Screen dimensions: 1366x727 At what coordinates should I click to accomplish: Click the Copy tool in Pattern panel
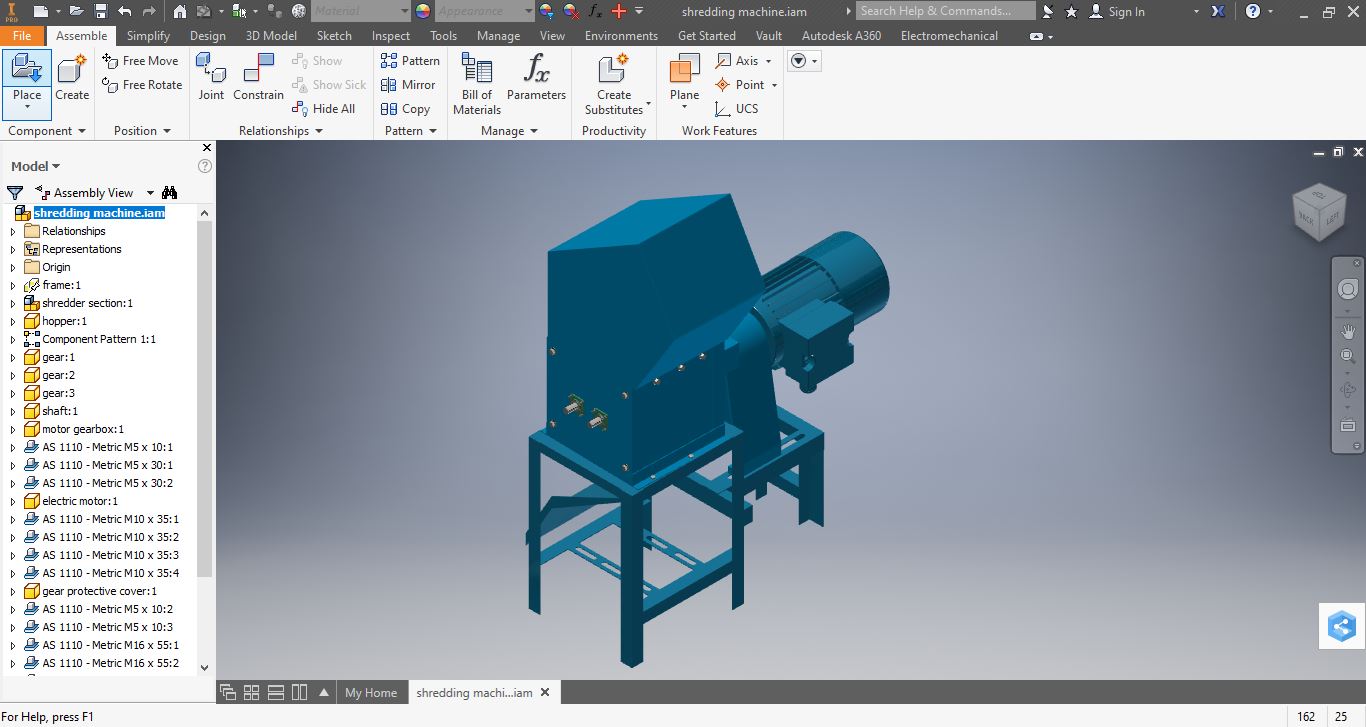coord(405,109)
